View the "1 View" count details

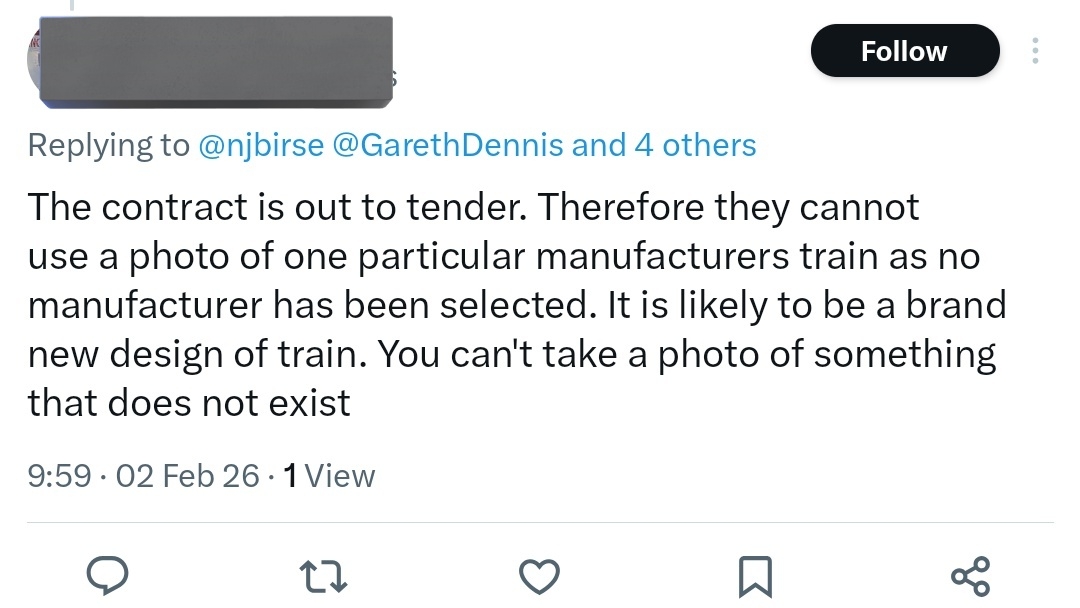[x=329, y=476]
